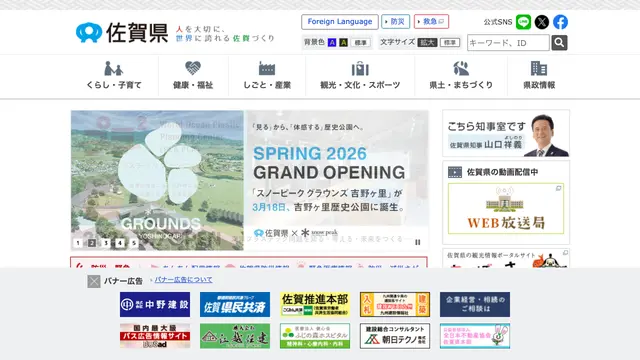Close the banner ad panel with X
The image size is (640, 360).
tap(94, 281)
